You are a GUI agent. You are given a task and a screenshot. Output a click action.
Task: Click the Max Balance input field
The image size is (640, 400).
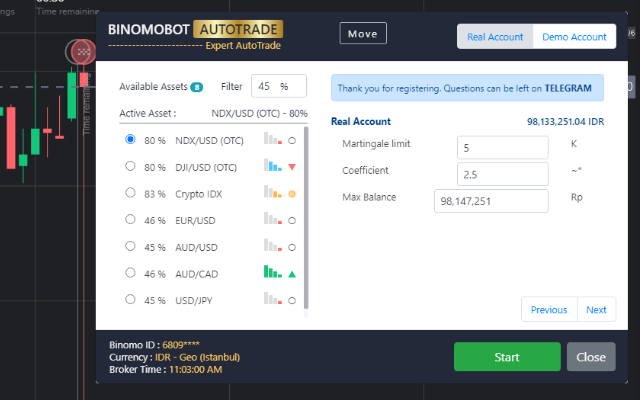pyautogui.click(x=491, y=201)
